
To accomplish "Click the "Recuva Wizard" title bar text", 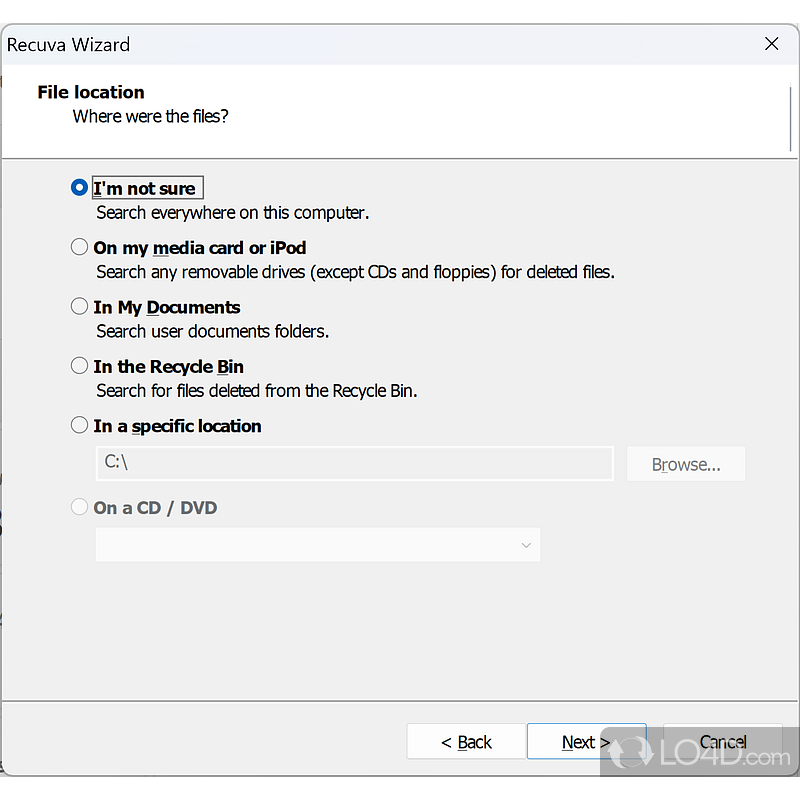I will point(68,45).
